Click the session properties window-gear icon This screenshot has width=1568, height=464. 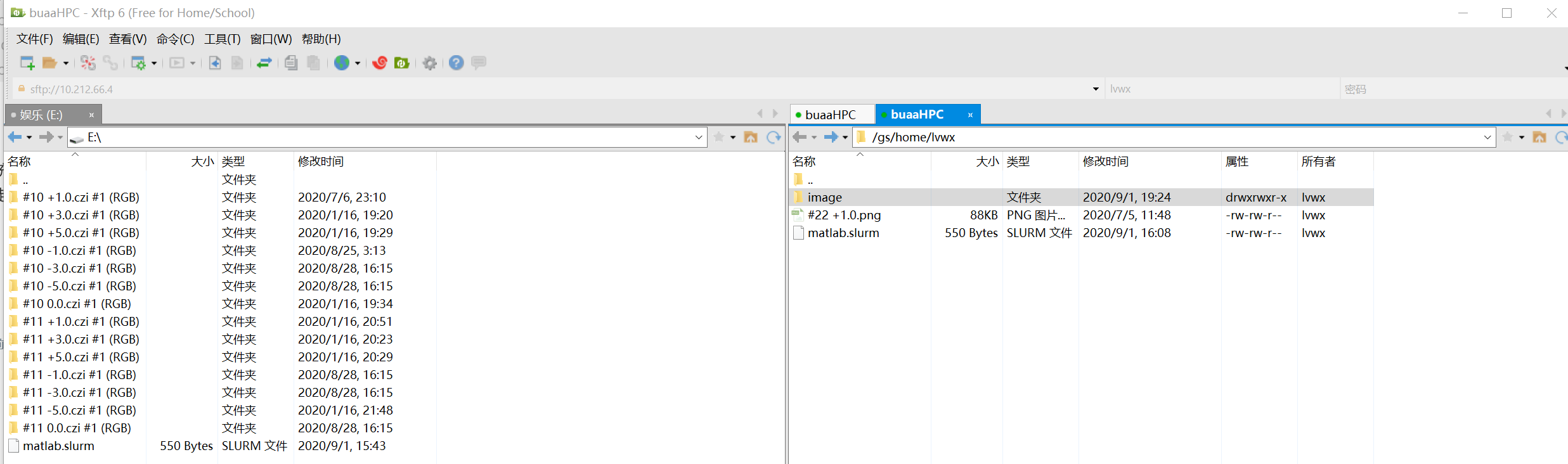[138, 63]
